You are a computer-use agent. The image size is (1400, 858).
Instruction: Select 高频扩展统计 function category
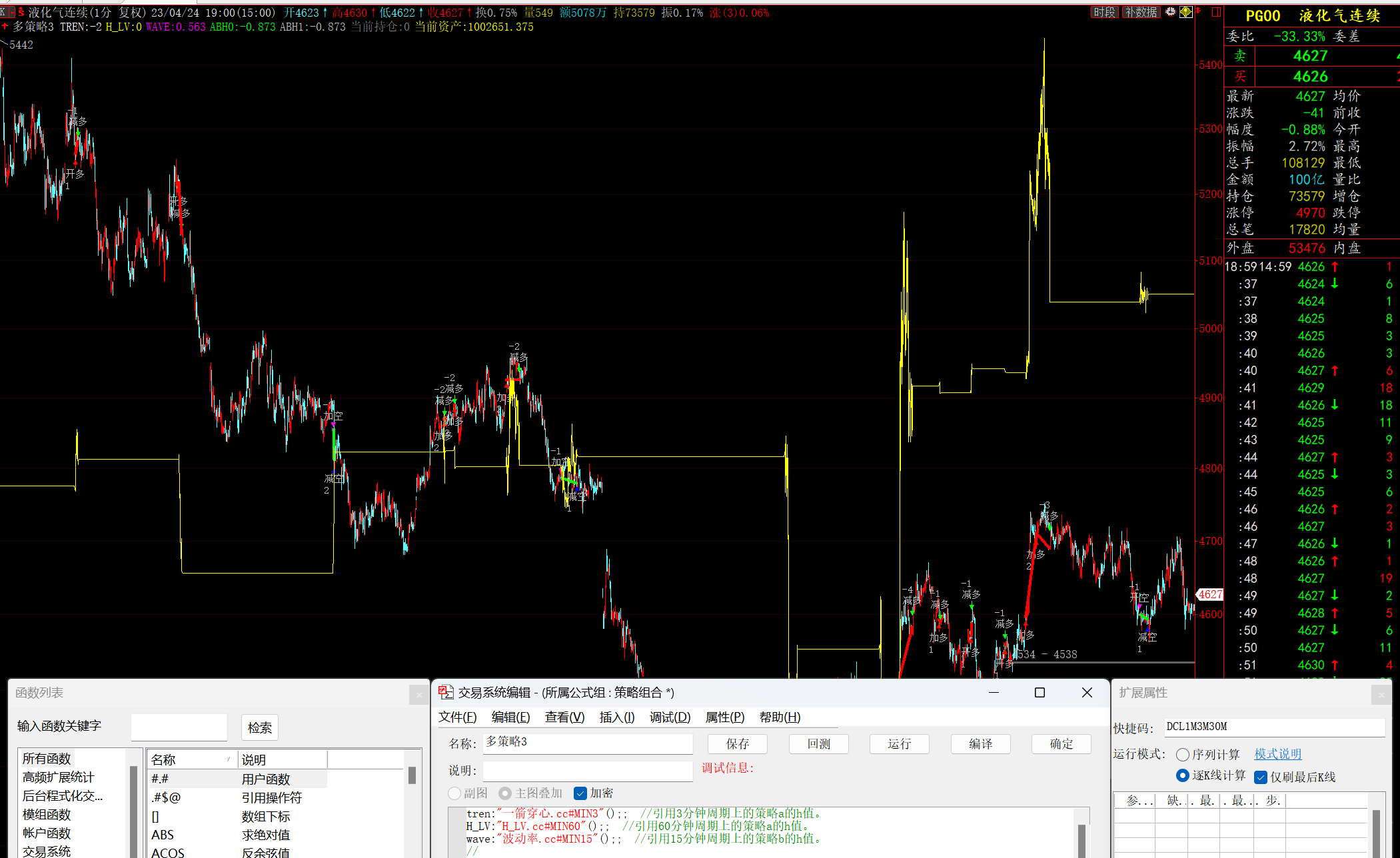point(59,777)
